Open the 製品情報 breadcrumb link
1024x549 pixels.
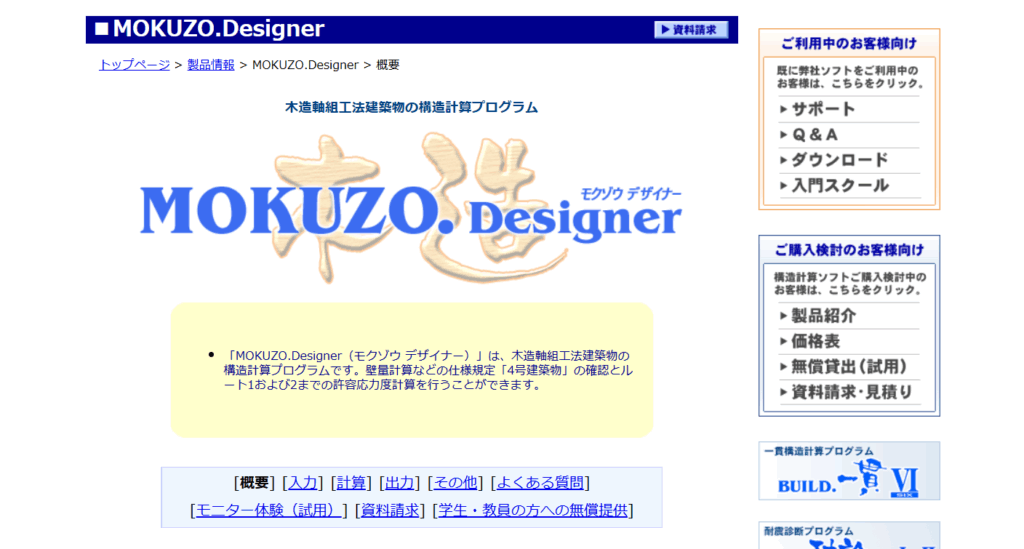[x=210, y=65]
